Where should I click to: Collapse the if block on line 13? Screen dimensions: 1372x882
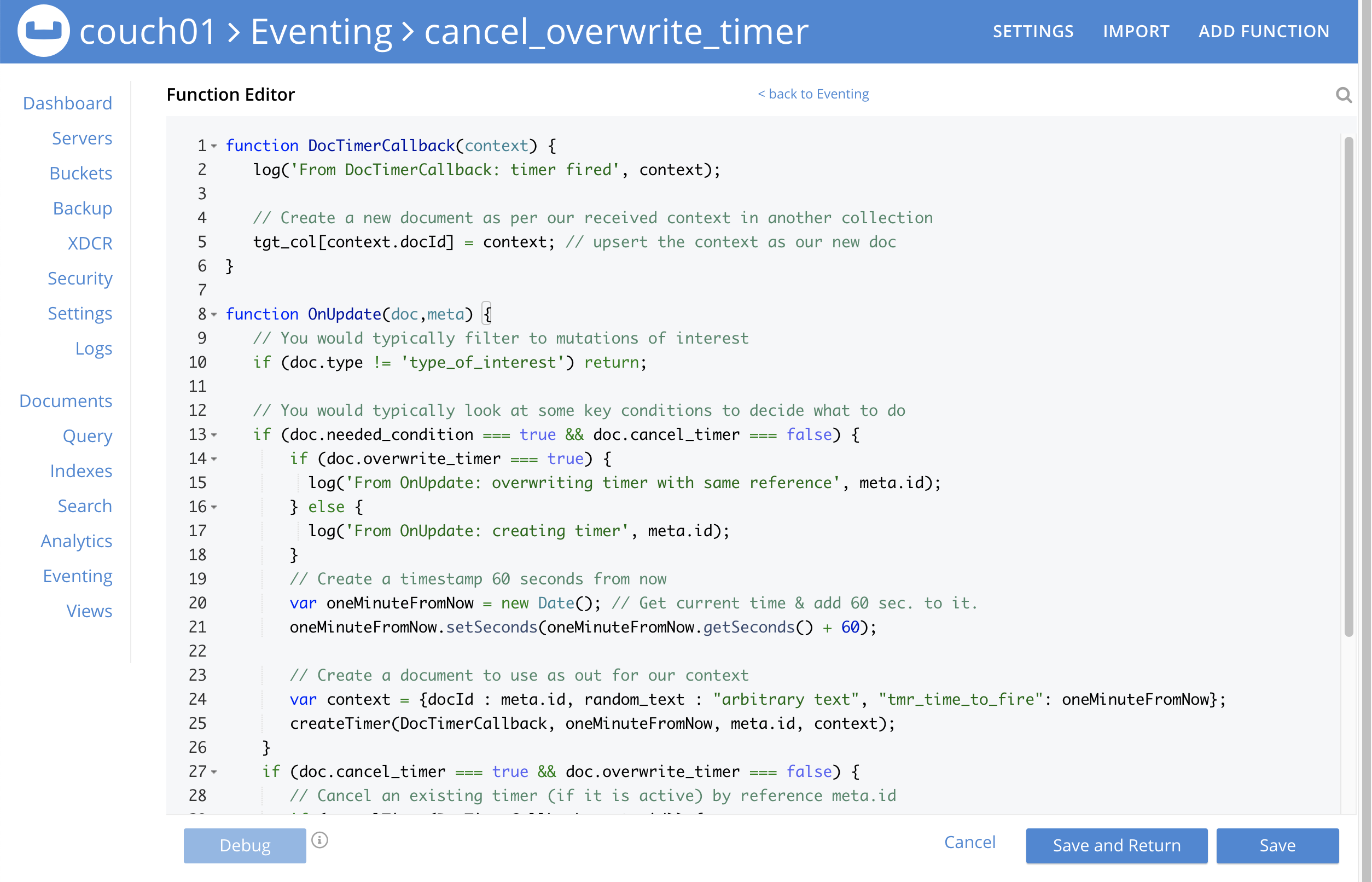[x=213, y=436]
